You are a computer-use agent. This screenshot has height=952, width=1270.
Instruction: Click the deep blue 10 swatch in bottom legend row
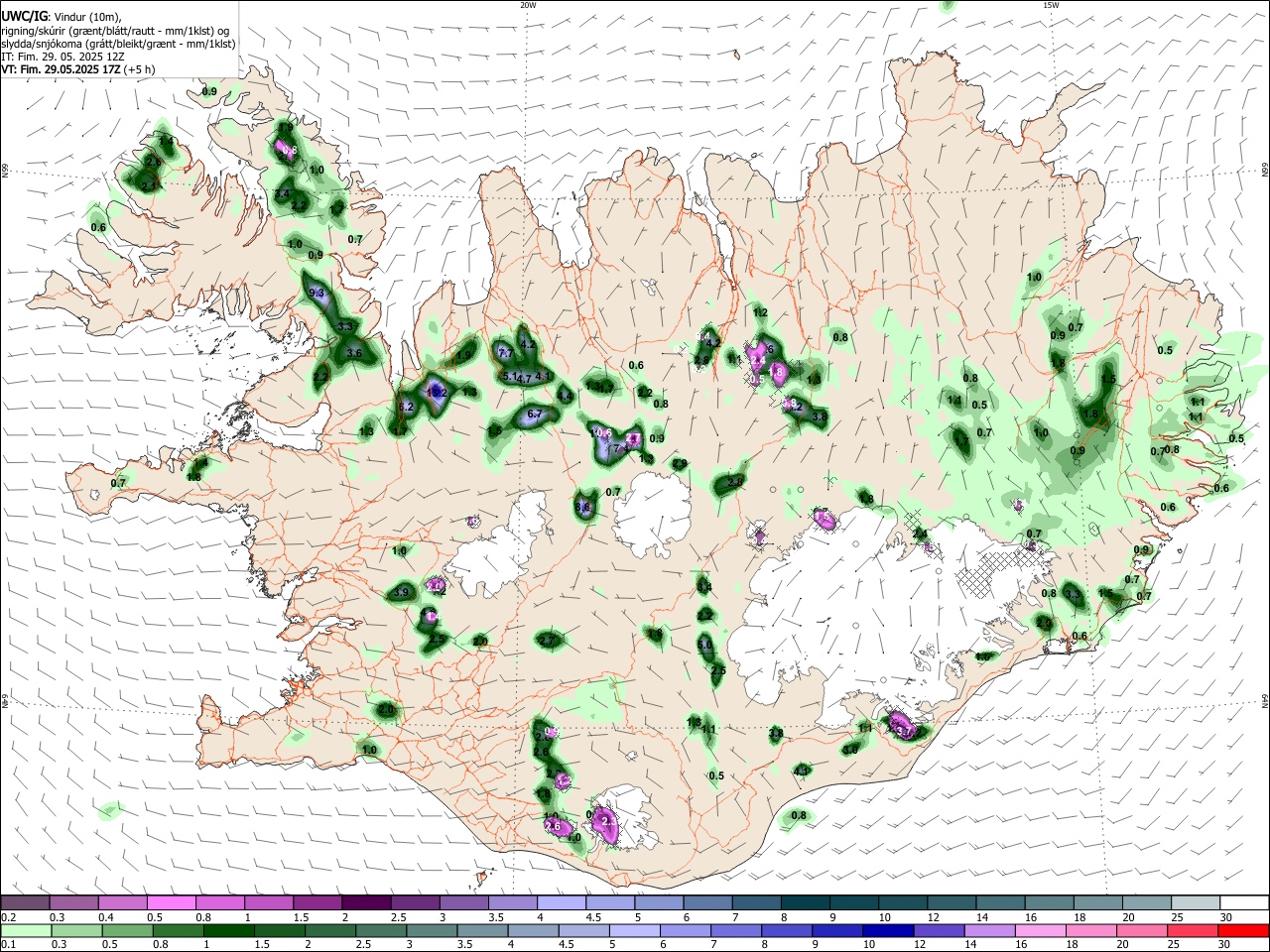(x=887, y=930)
